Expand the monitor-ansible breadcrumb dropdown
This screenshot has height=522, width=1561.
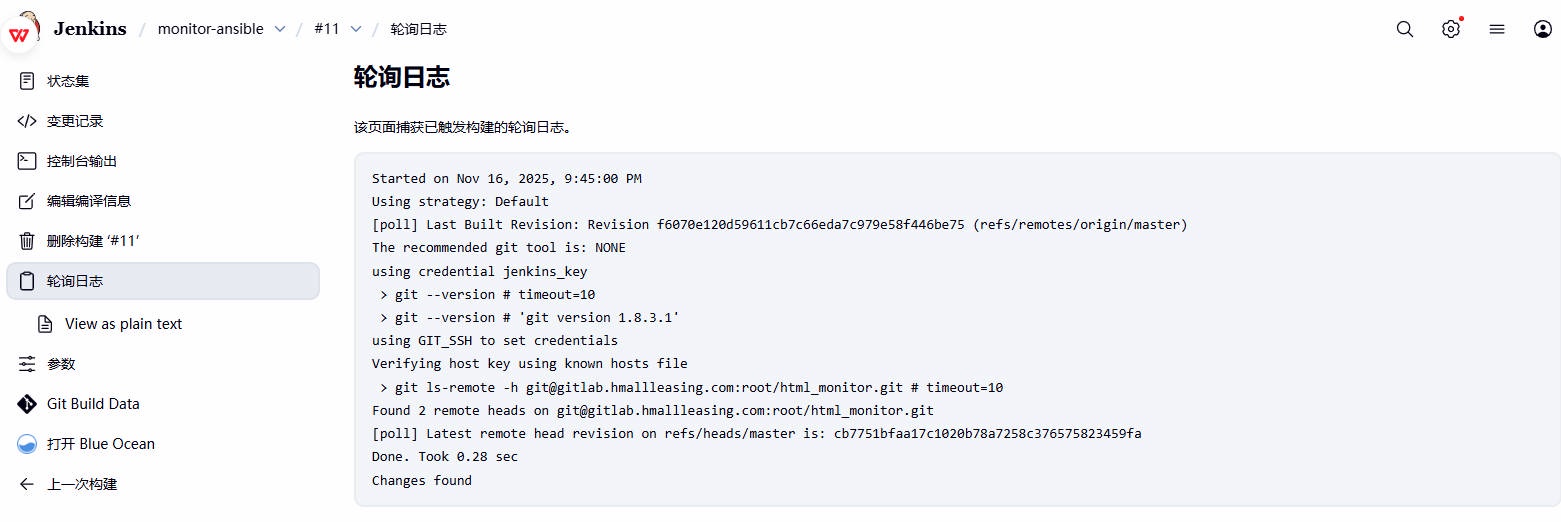[x=280, y=29]
